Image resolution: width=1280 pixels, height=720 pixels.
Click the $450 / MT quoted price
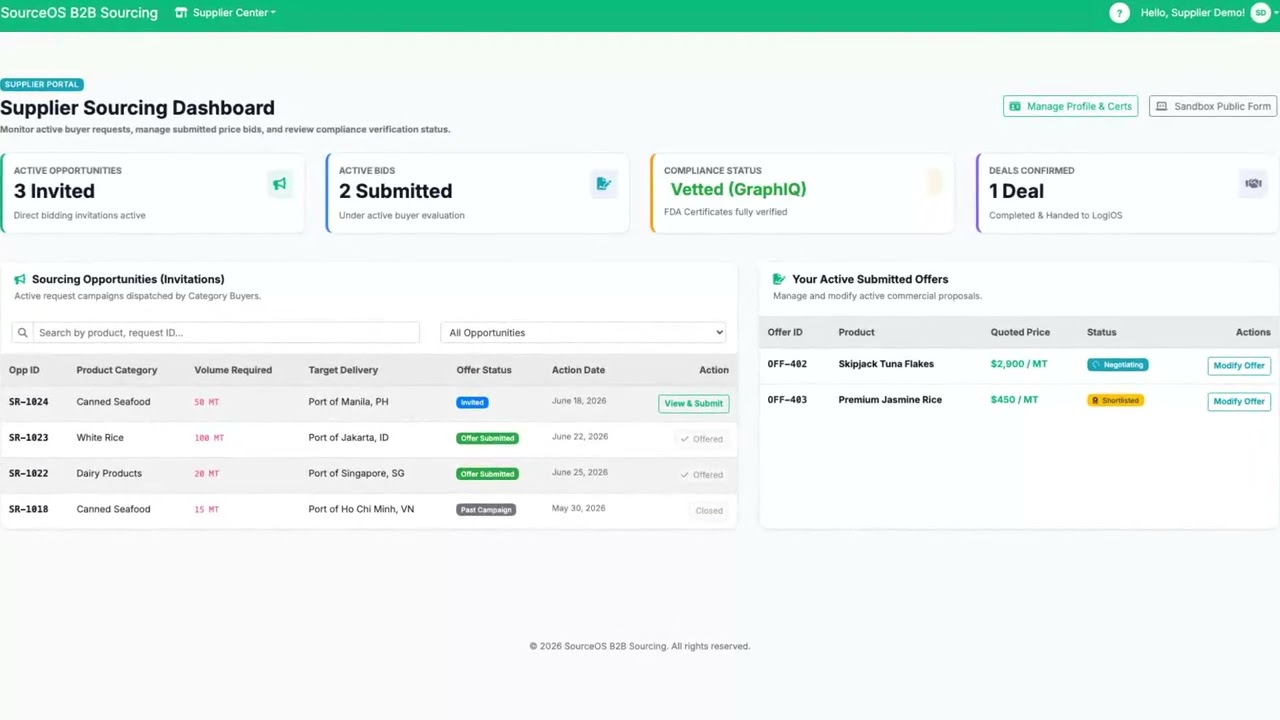click(x=1014, y=400)
